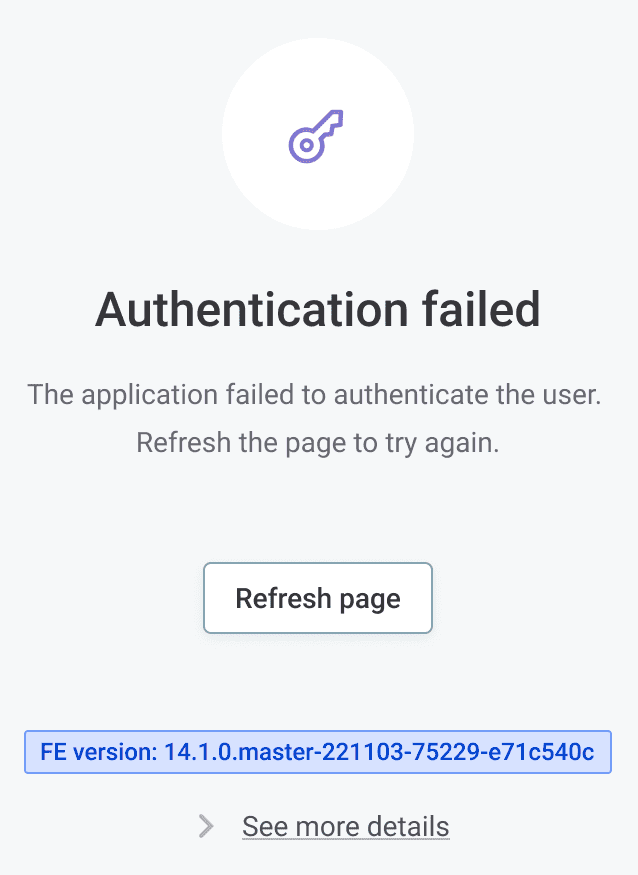Click the "FE version:" label prefix
Image resolution: width=638 pixels, height=875 pixels.
tap(97, 752)
